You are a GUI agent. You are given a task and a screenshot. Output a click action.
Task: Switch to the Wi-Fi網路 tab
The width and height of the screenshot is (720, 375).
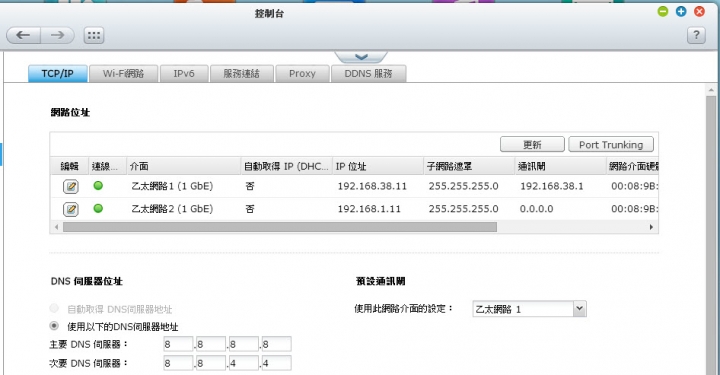(124, 73)
